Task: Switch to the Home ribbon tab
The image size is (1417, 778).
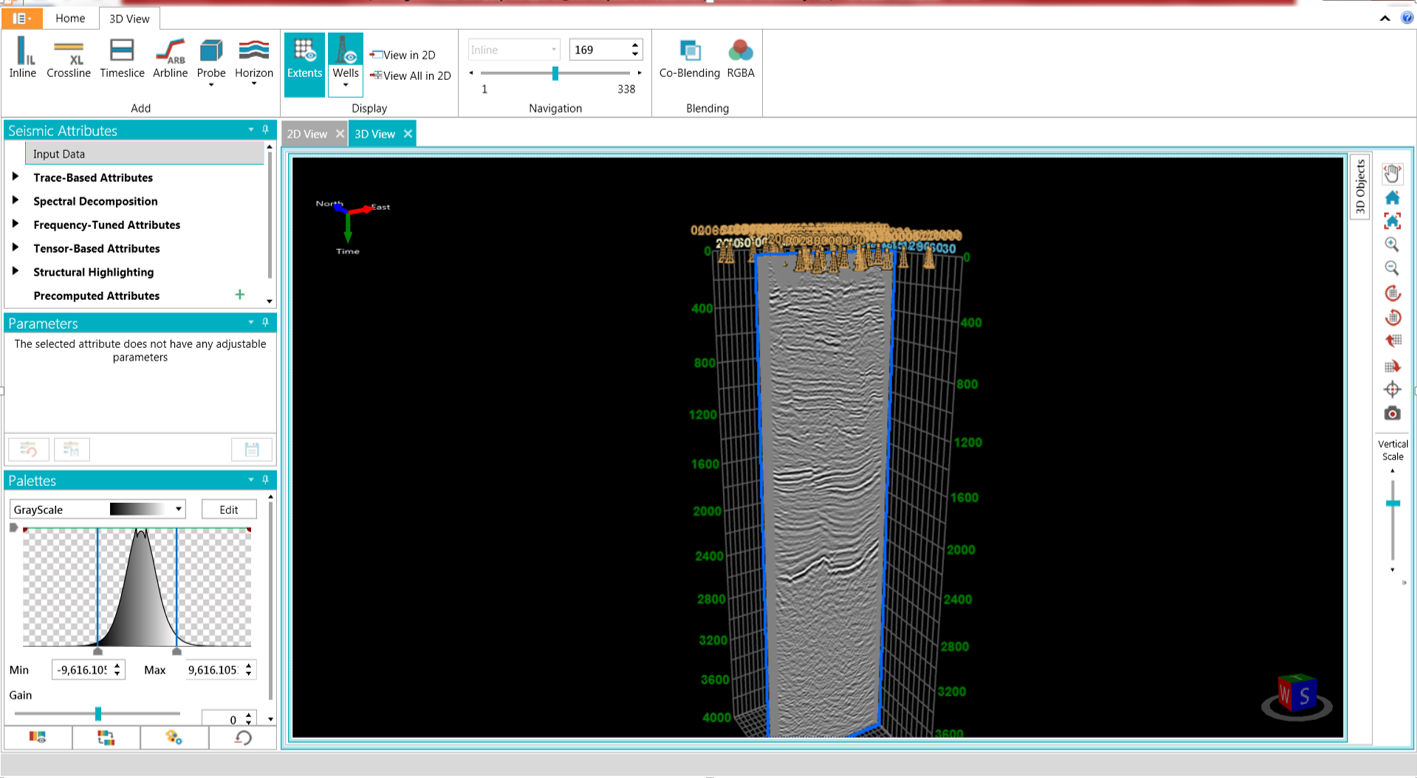Action: (70, 18)
